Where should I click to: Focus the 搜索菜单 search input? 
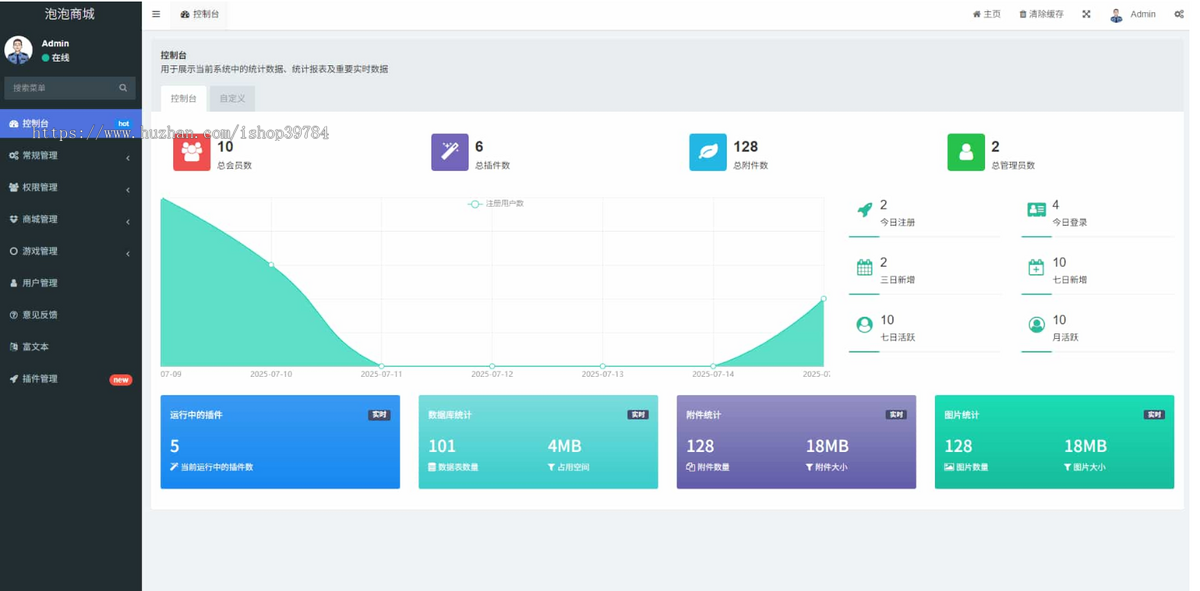(60, 88)
